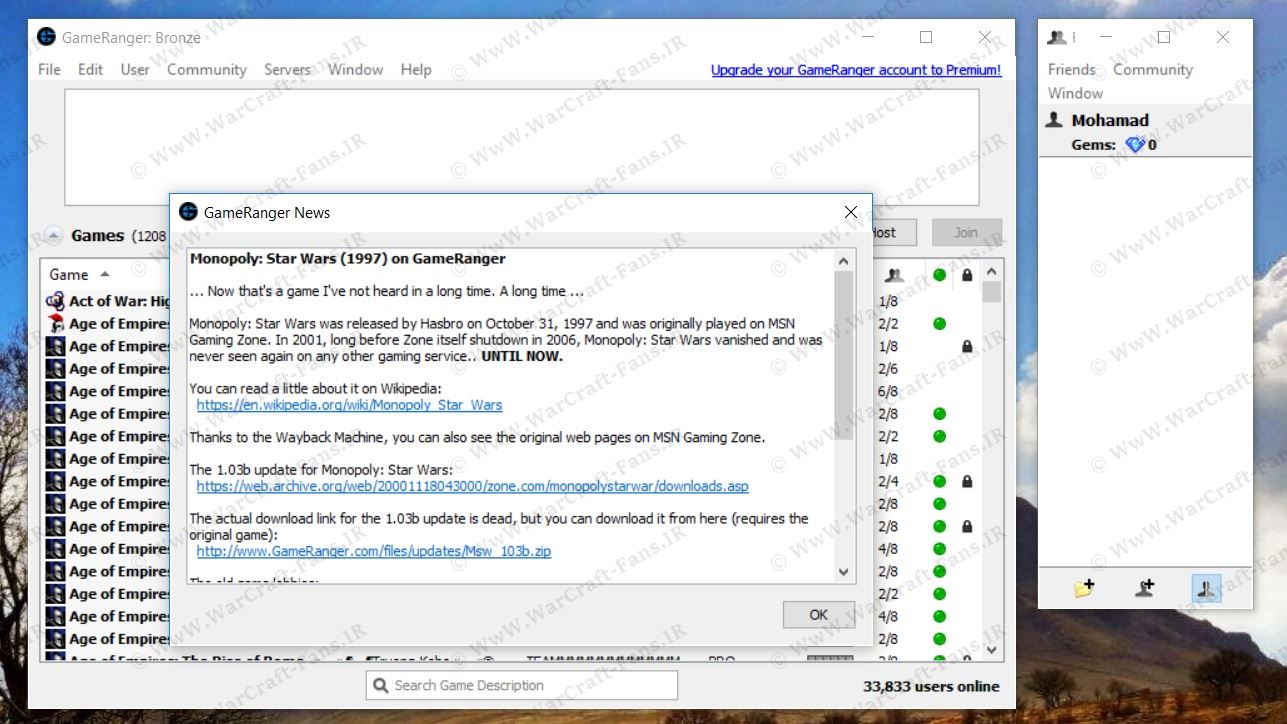Click the 6/8 player count cell
Image resolution: width=1287 pixels, height=724 pixels.
coord(889,391)
